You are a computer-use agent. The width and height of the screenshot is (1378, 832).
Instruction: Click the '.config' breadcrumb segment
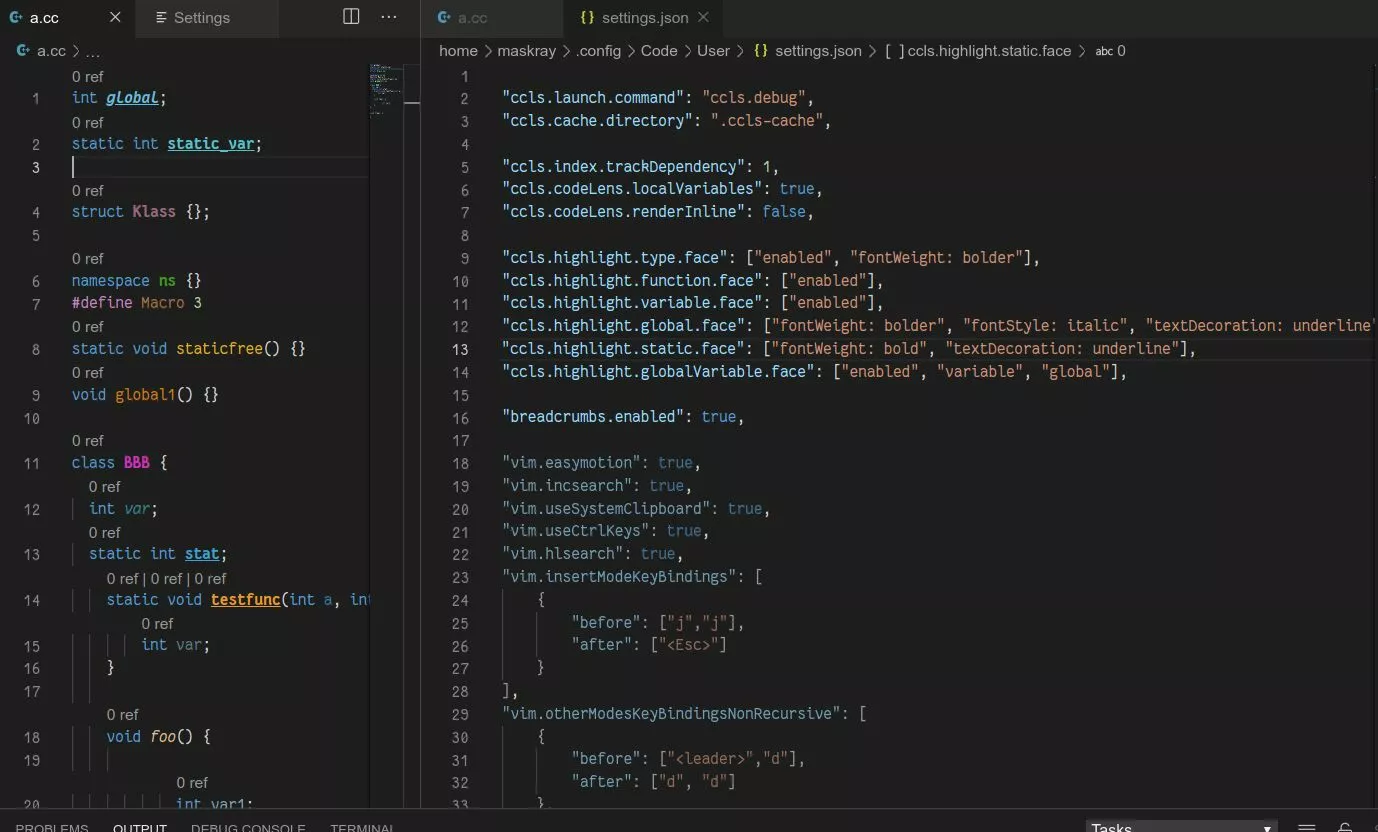[598, 51]
